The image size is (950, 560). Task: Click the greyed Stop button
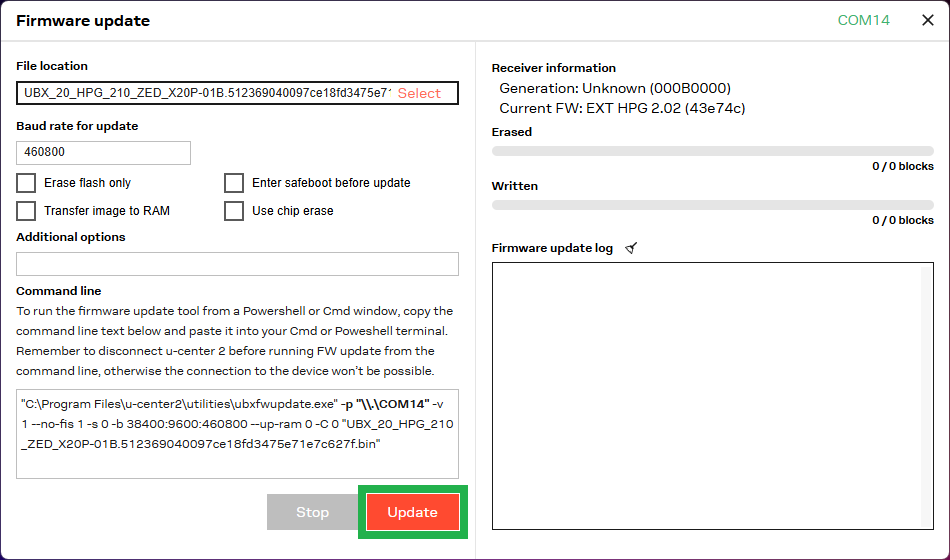313,512
